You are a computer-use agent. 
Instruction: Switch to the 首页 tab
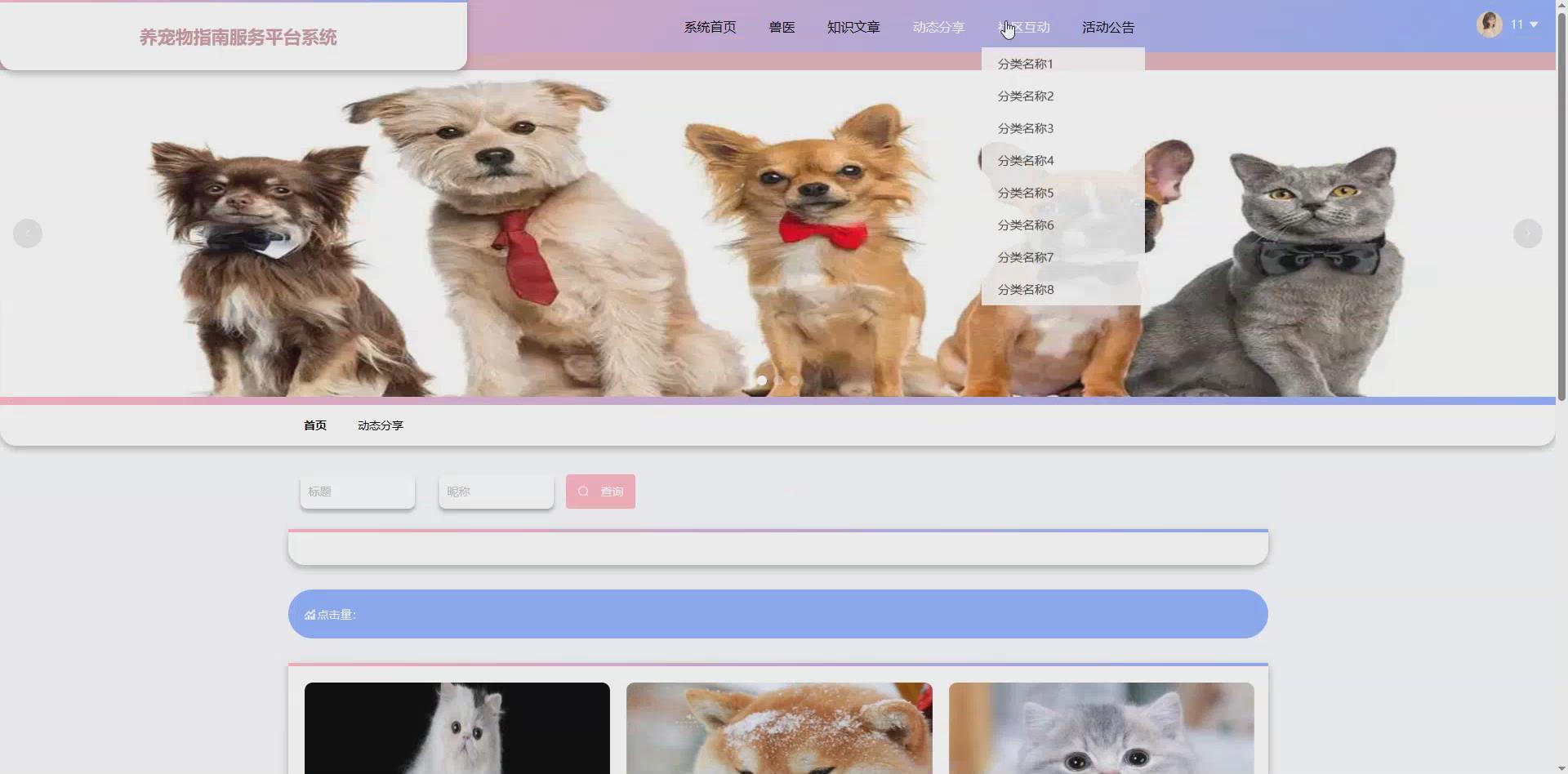[314, 425]
